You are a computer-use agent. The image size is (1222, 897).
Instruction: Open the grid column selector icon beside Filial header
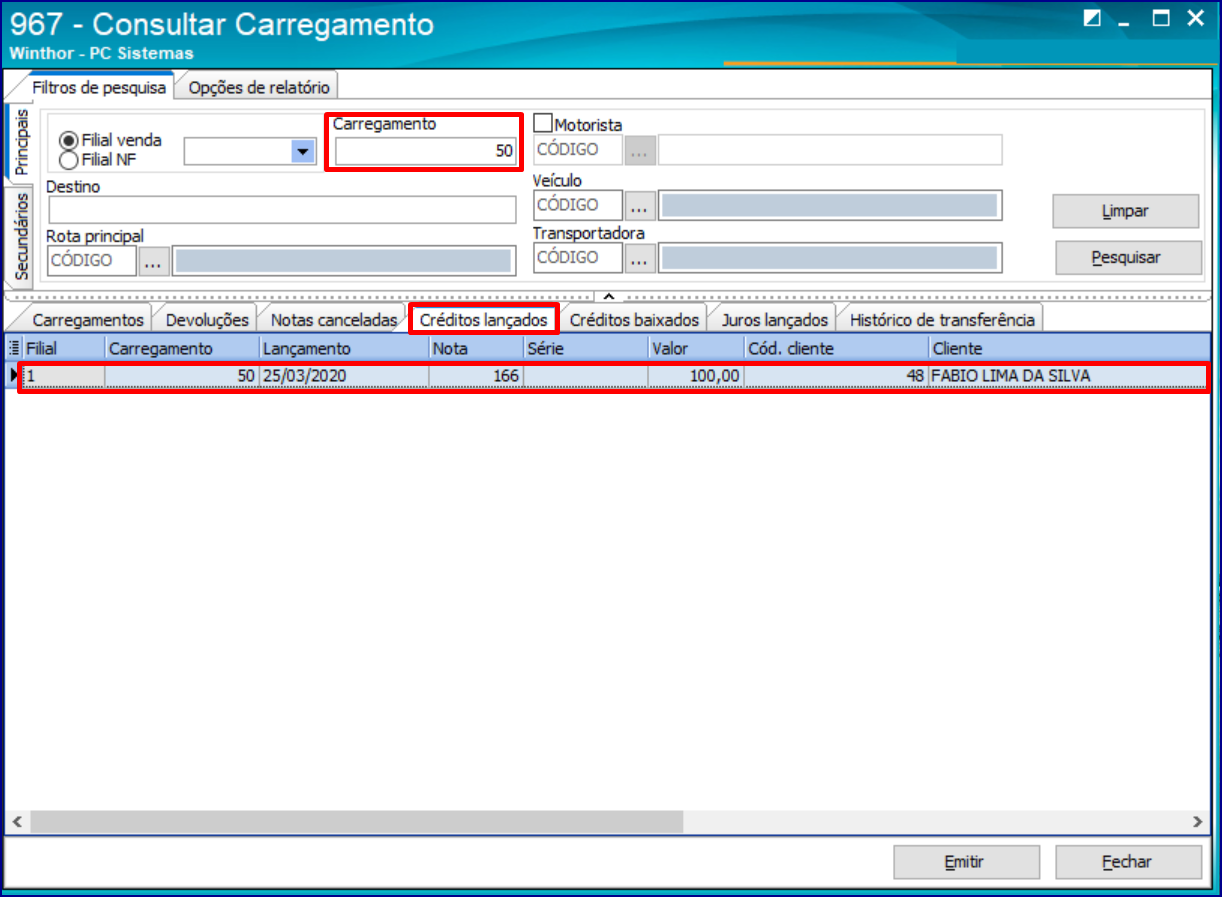point(14,349)
